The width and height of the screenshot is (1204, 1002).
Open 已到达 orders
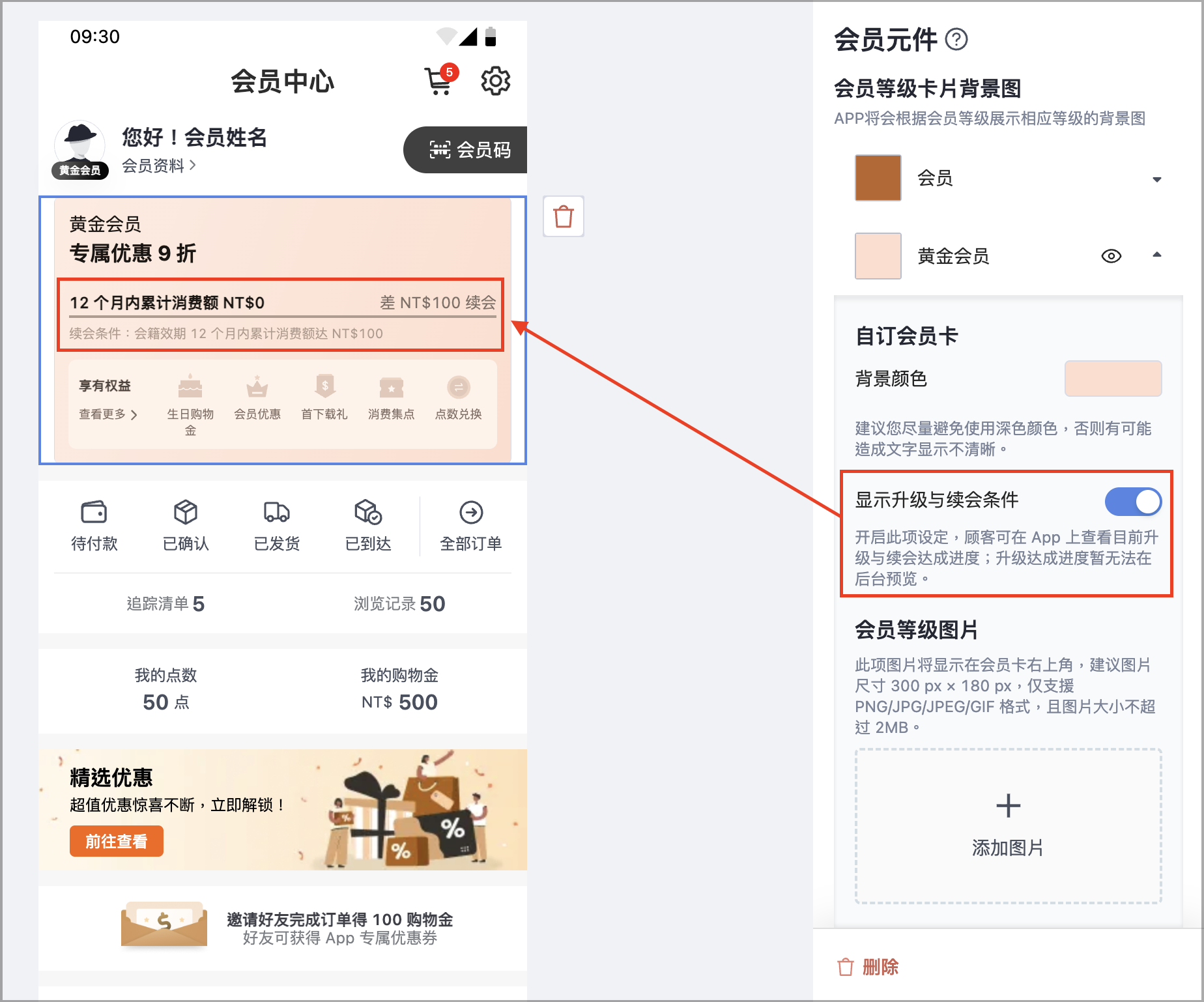(368, 526)
